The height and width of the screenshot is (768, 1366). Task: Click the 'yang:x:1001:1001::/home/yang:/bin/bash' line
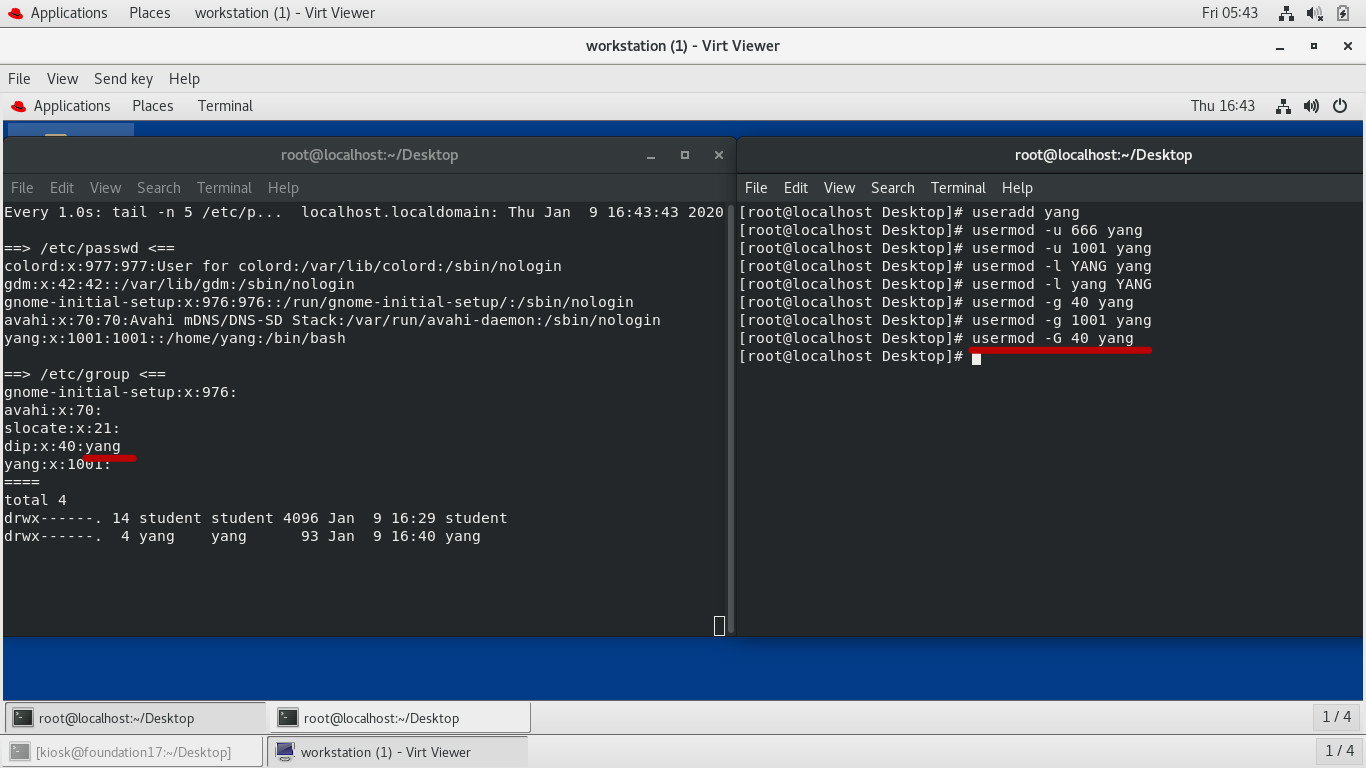click(175, 338)
